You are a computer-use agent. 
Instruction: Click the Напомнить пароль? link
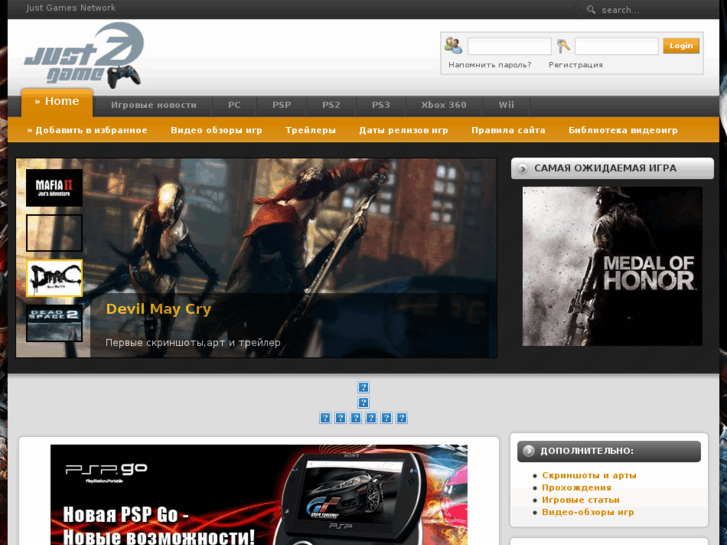[490, 65]
